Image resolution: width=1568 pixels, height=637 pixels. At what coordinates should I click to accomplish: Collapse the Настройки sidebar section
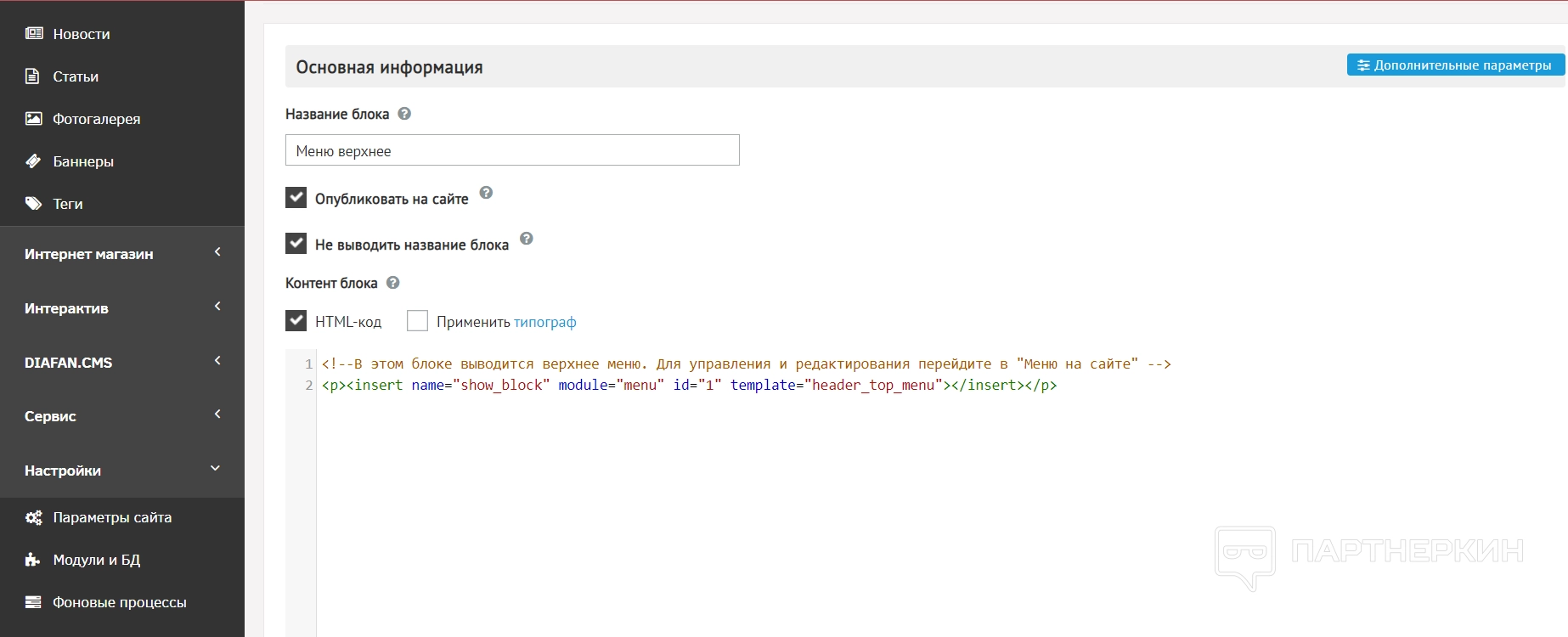coord(122,471)
